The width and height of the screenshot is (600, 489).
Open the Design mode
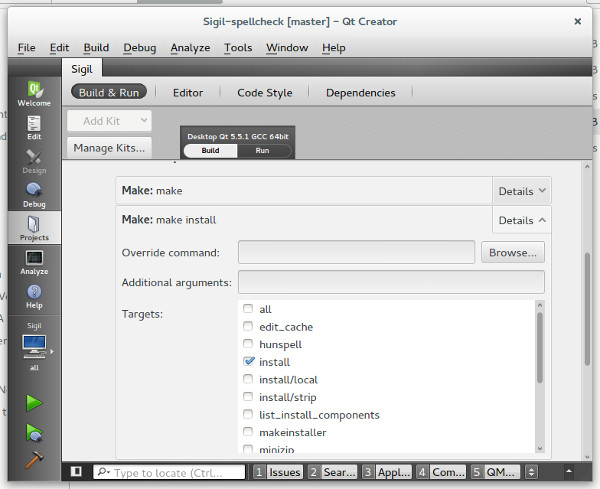click(34, 161)
